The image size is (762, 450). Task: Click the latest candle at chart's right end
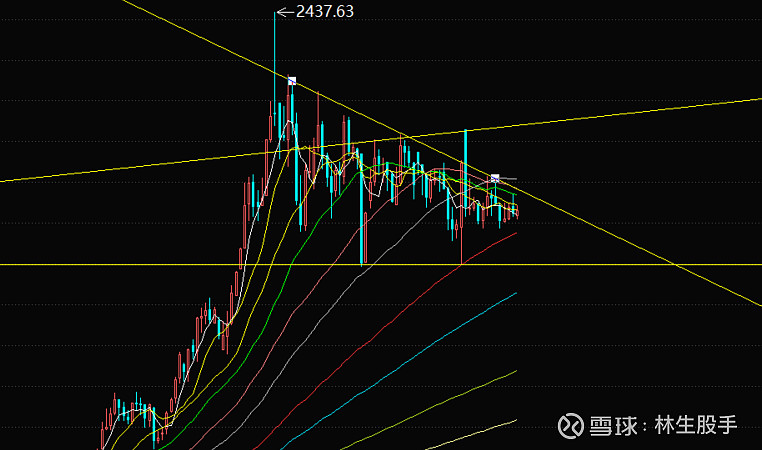516,210
